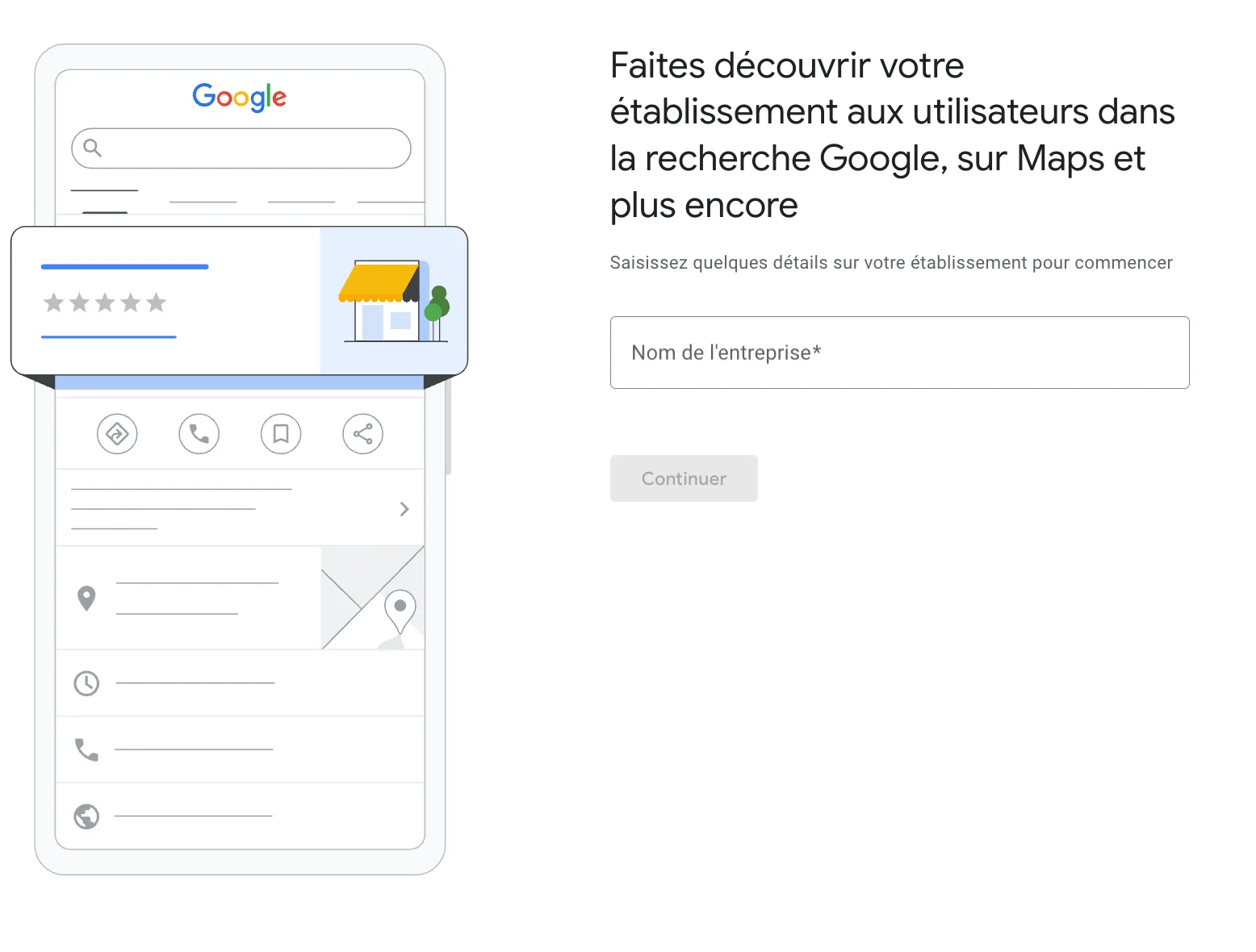The width and height of the screenshot is (1256, 952).
Task: Click the search bar in phone illustration
Action: point(241,148)
